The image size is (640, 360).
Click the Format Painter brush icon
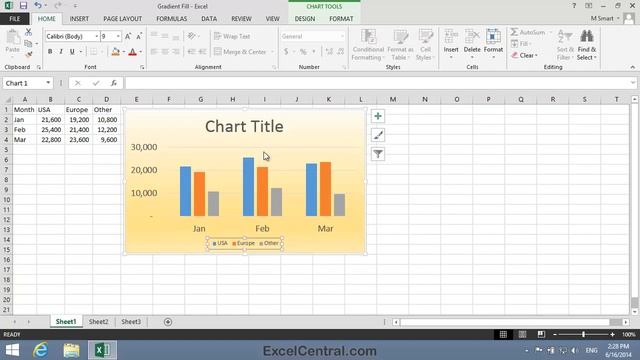[x=29, y=53]
